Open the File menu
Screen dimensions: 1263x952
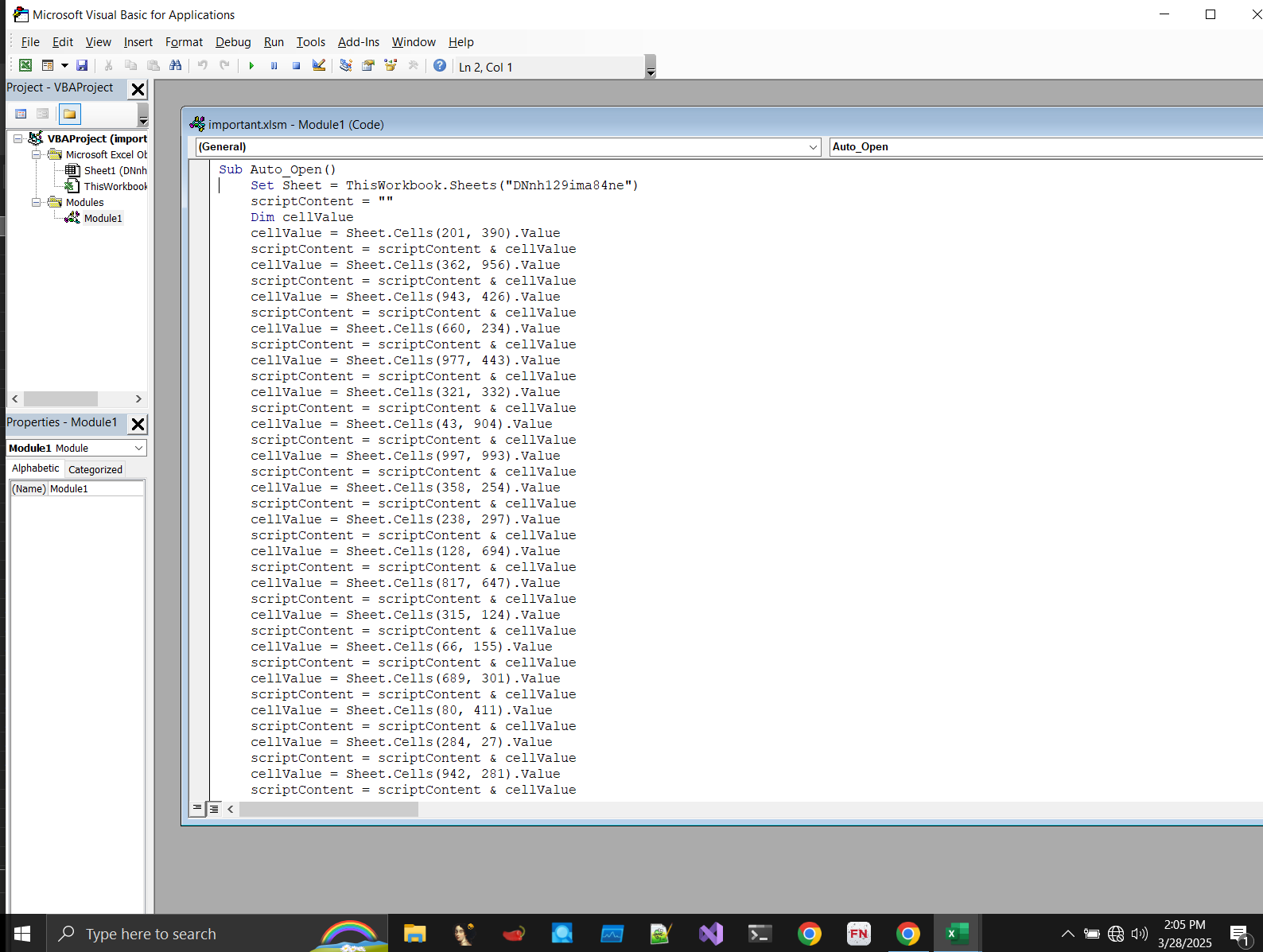(30, 42)
